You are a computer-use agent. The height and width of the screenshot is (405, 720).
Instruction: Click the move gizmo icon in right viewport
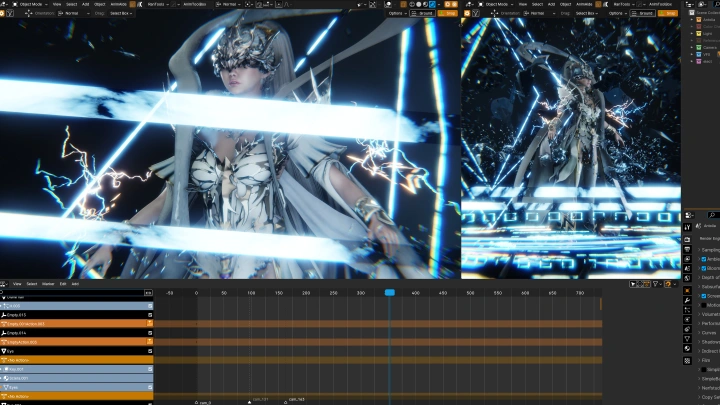(x=495, y=13)
